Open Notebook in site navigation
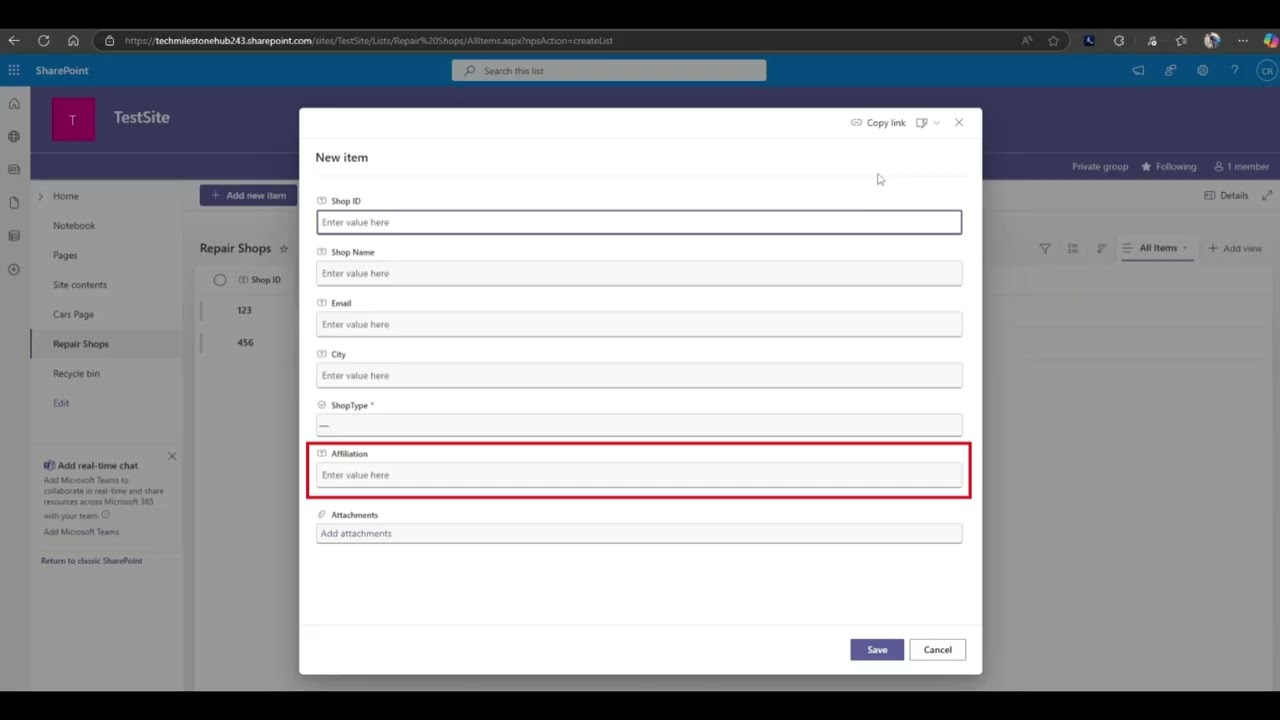1280x720 pixels. coord(74,226)
